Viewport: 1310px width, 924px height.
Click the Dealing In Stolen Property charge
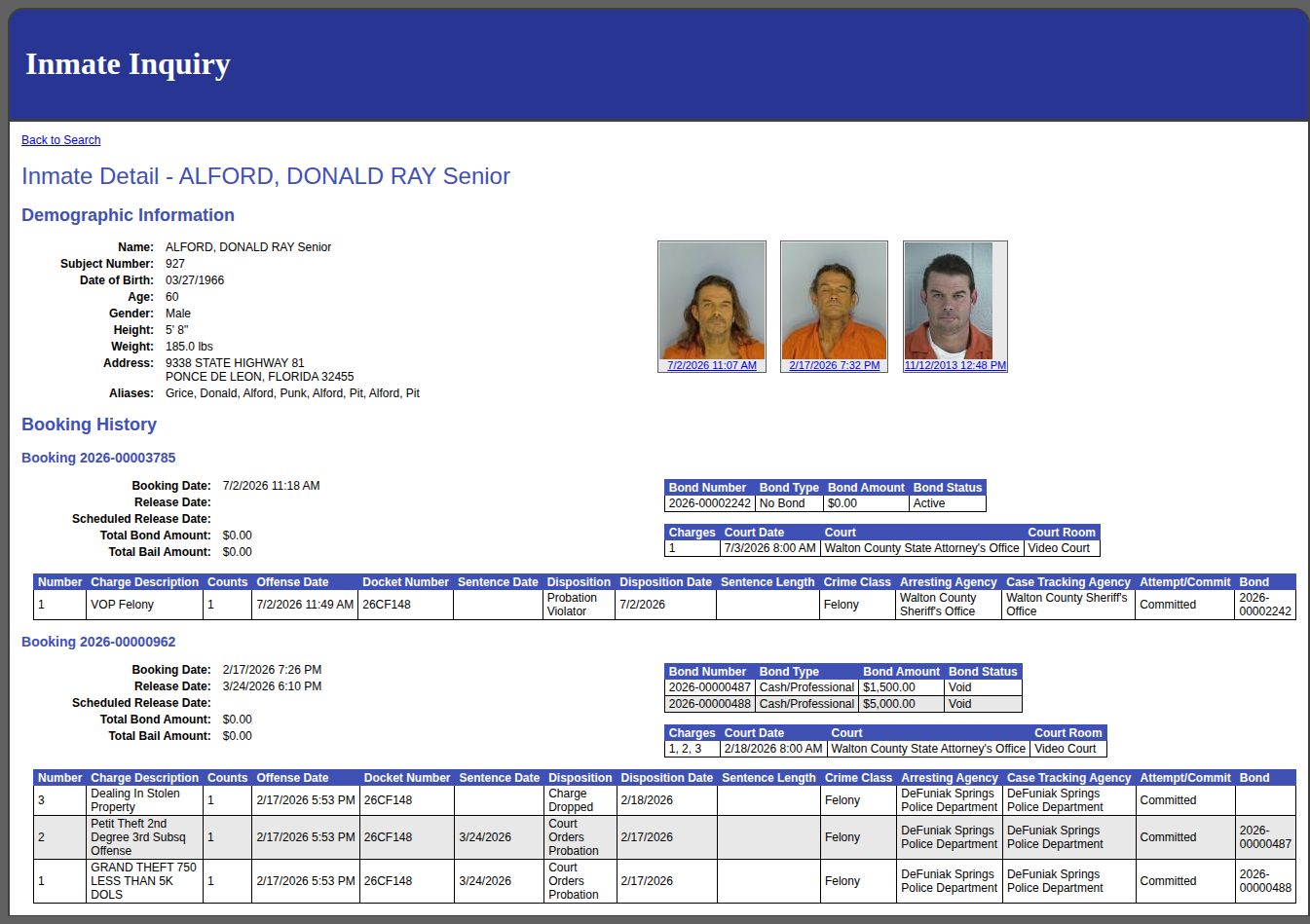144,800
